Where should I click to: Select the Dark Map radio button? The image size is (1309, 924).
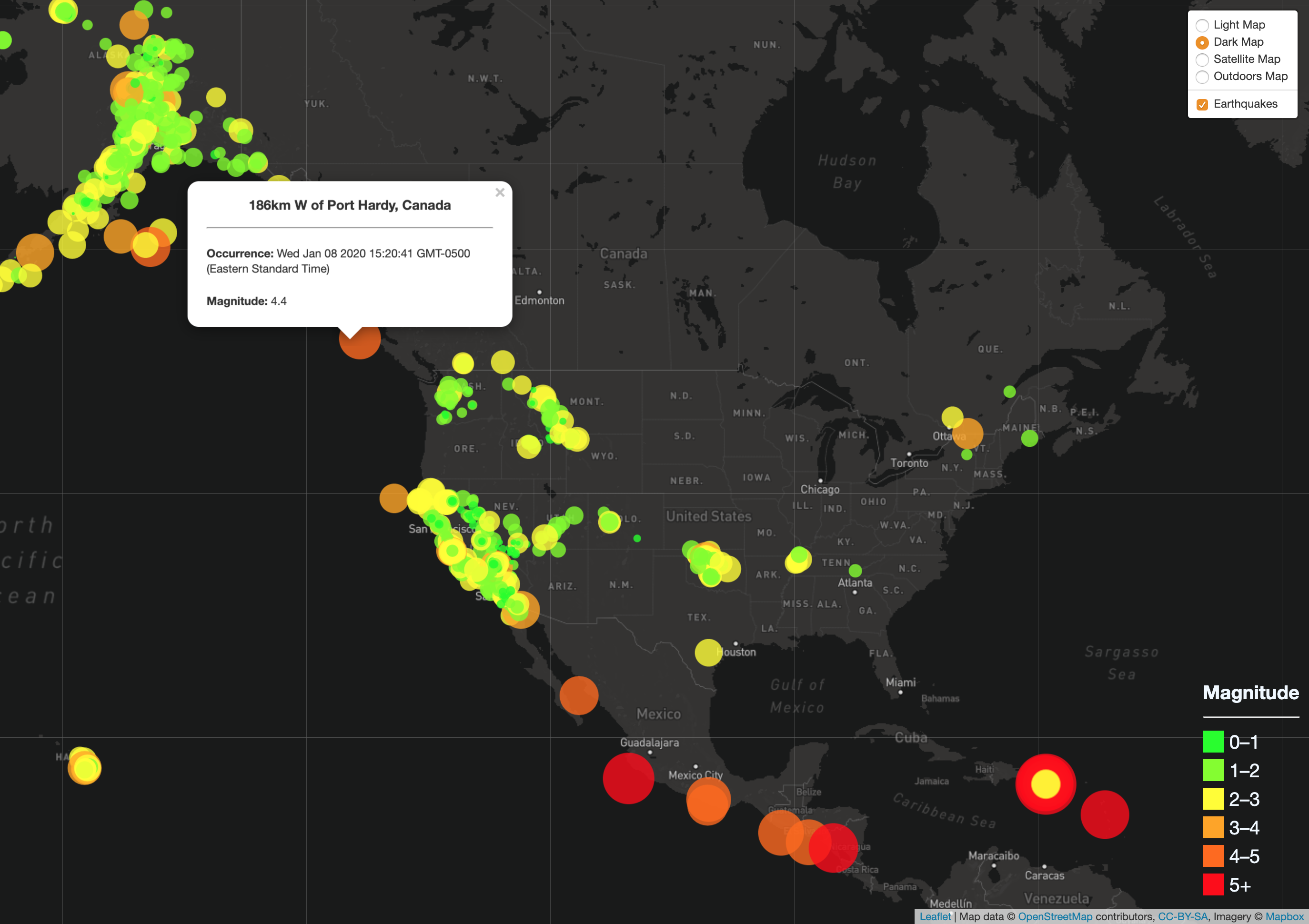point(1202,42)
